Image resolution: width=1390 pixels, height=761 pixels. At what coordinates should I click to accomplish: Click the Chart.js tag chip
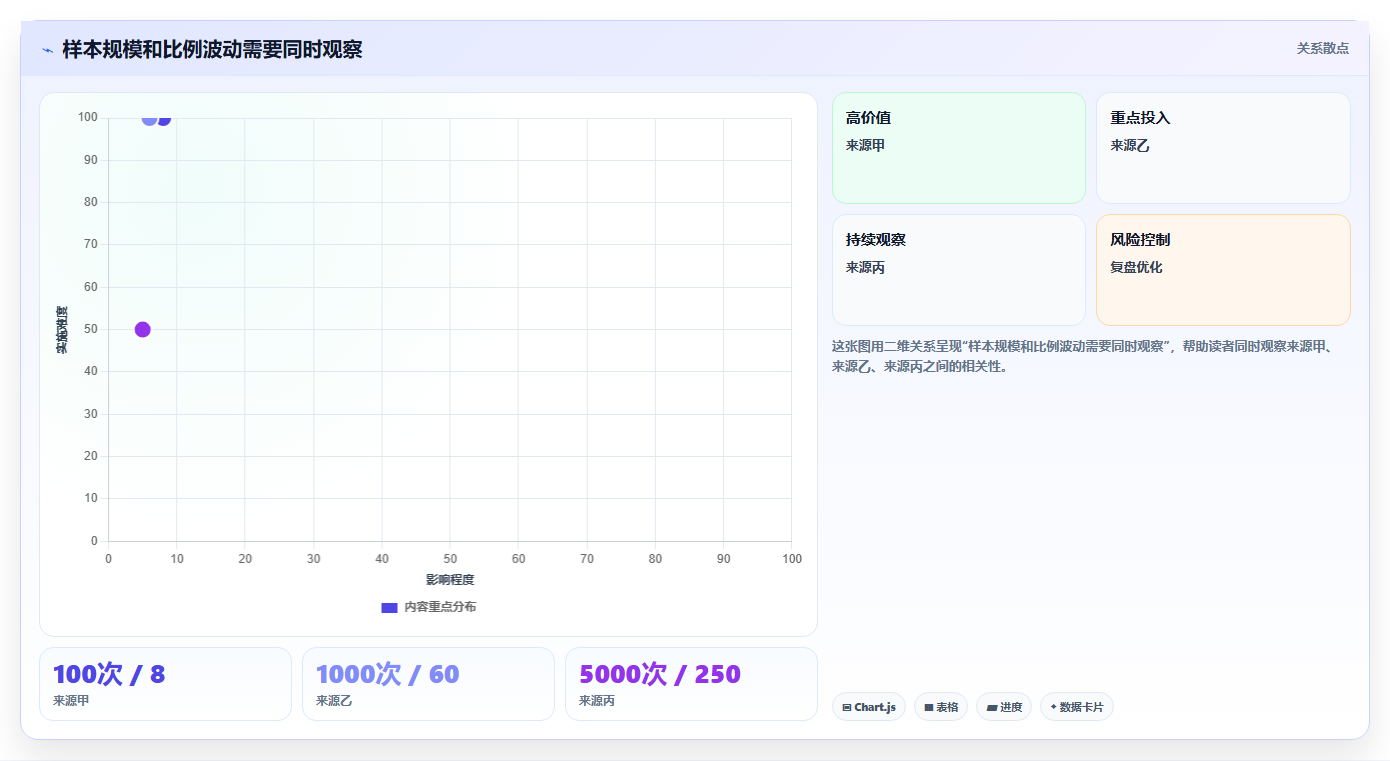pos(869,707)
